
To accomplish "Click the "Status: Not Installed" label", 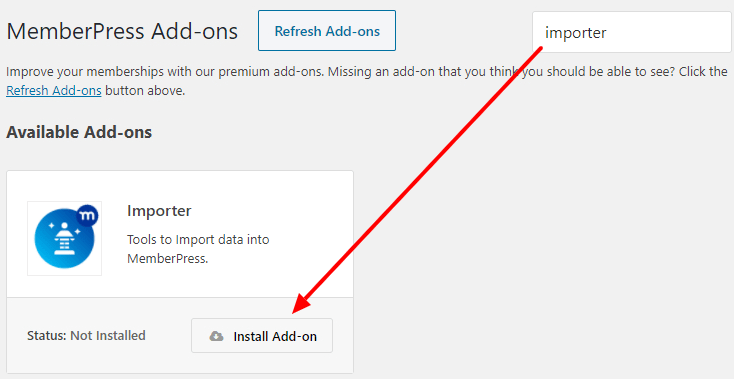I will pos(87,335).
